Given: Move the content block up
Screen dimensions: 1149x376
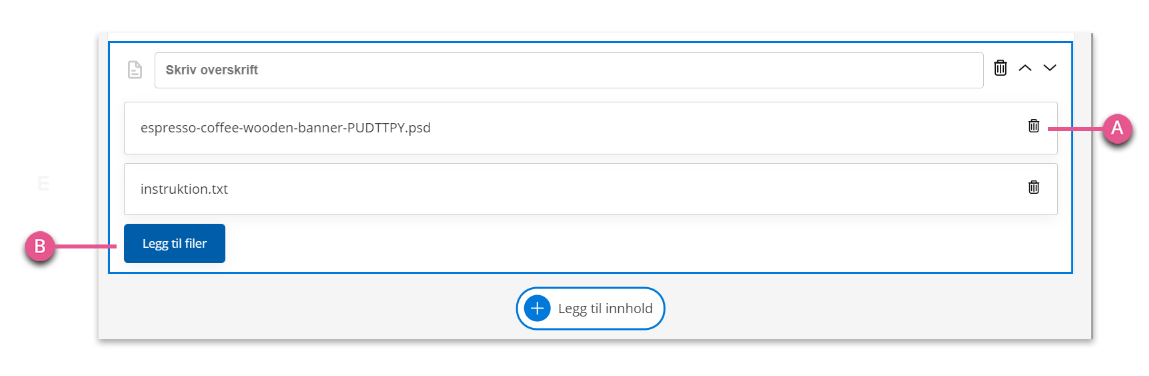Looking at the screenshot, I should tap(1025, 68).
